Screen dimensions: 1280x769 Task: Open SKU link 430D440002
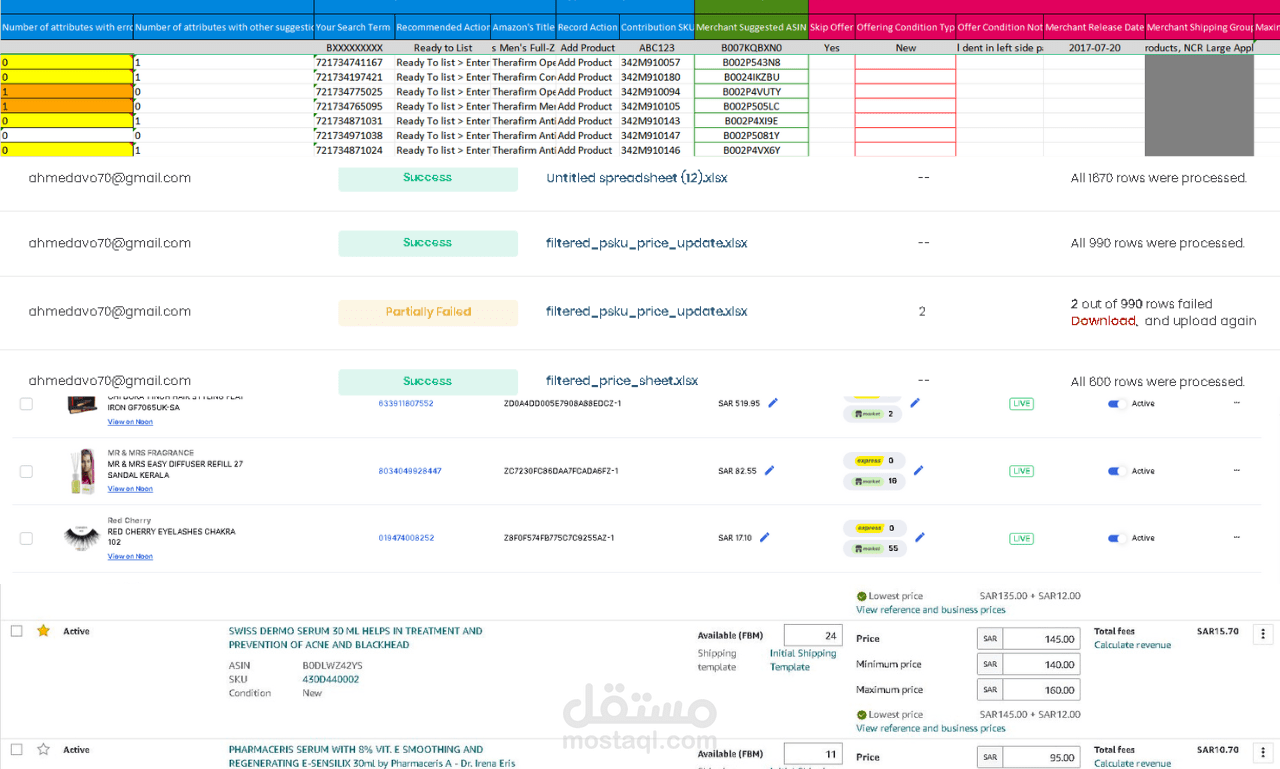(x=330, y=680)
